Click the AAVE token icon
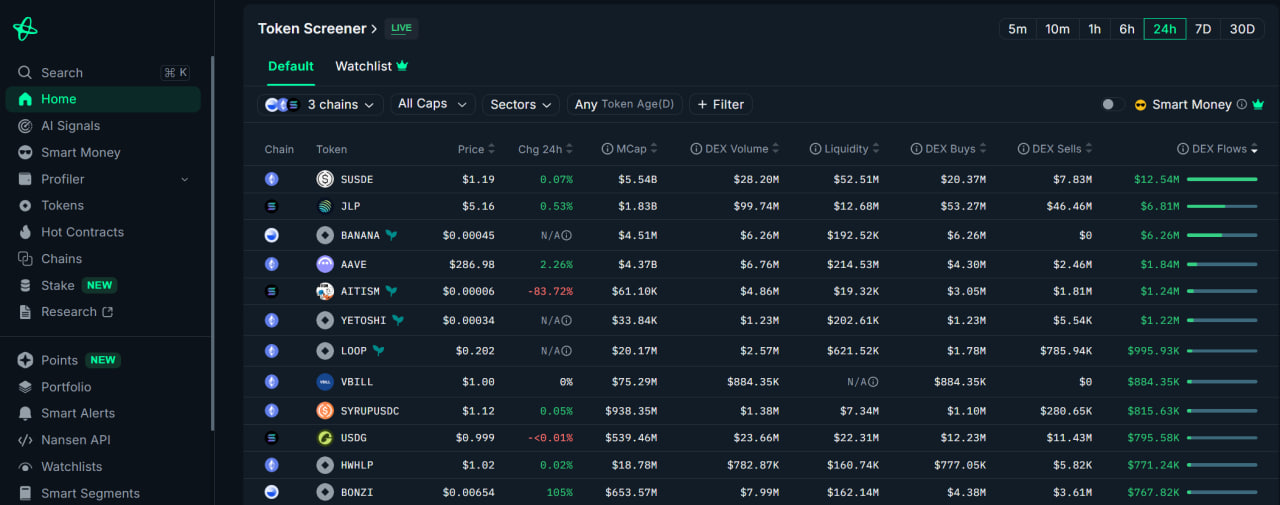 (325, 264)
